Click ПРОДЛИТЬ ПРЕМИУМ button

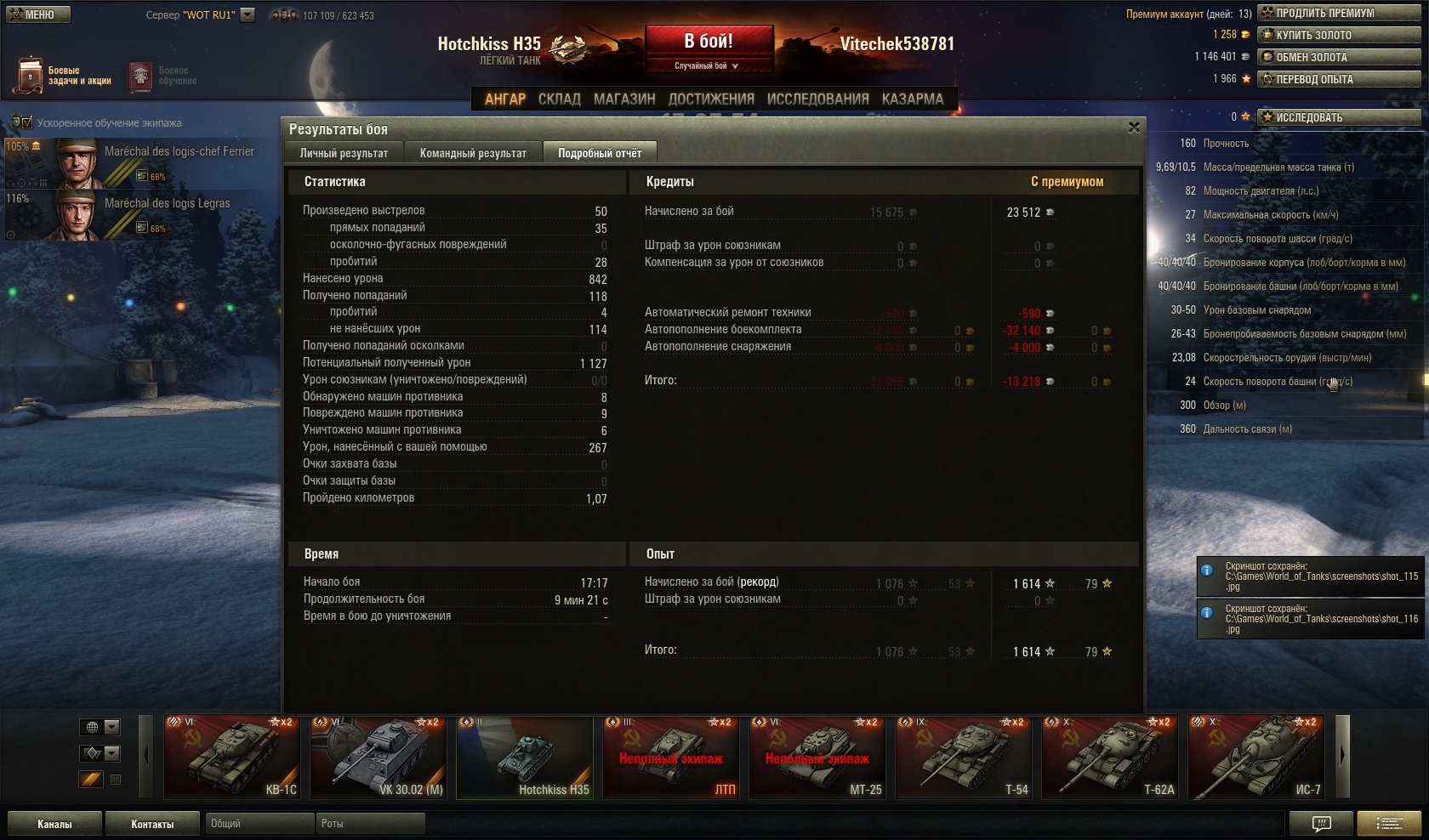point(1340,13)
